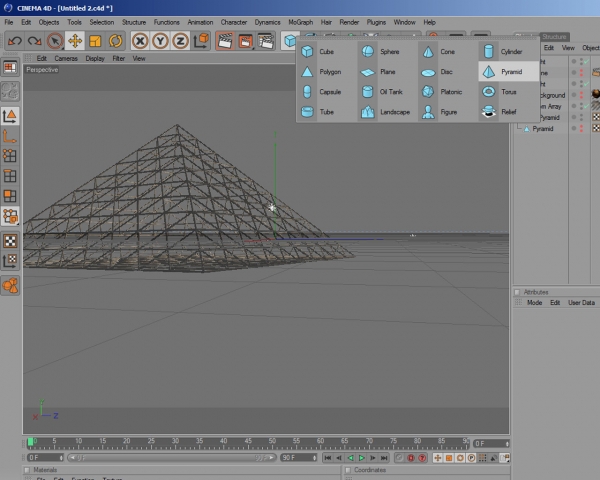This screenshot has width=600, height=480.
Task: Toggle visibility dots of last Pyramid object
Action: 581,129
